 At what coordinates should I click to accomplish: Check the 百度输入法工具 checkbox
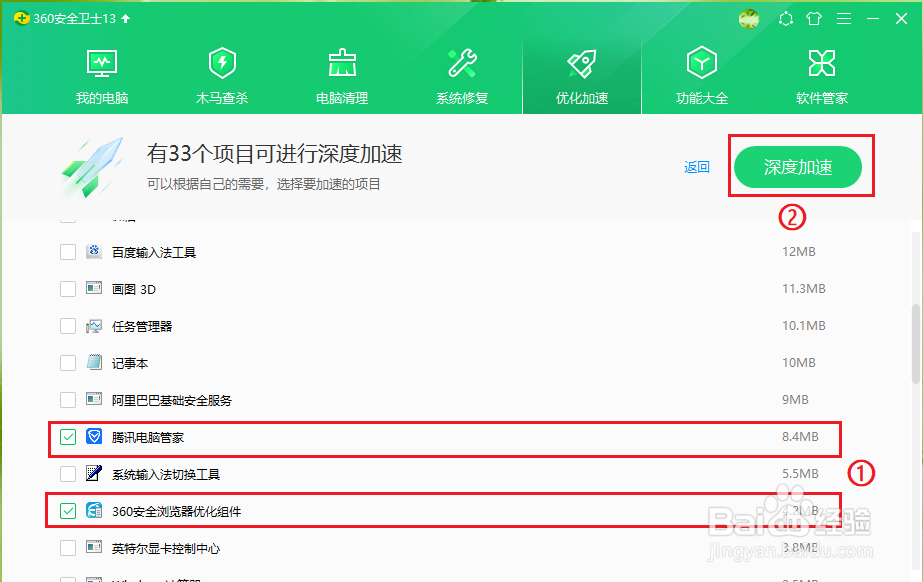pos(68,252)
